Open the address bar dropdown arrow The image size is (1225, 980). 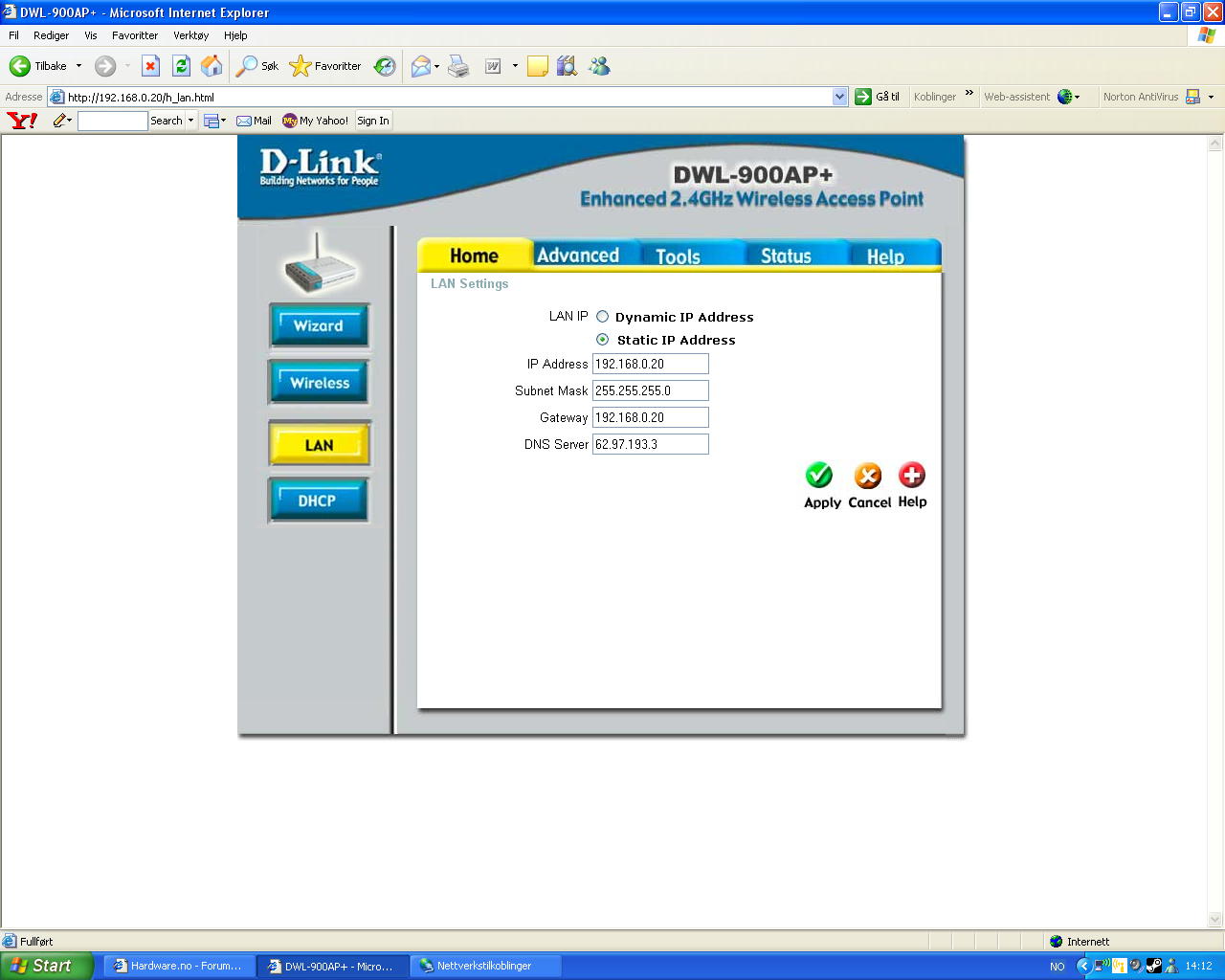pyautogui.click(x=839, y=97)
